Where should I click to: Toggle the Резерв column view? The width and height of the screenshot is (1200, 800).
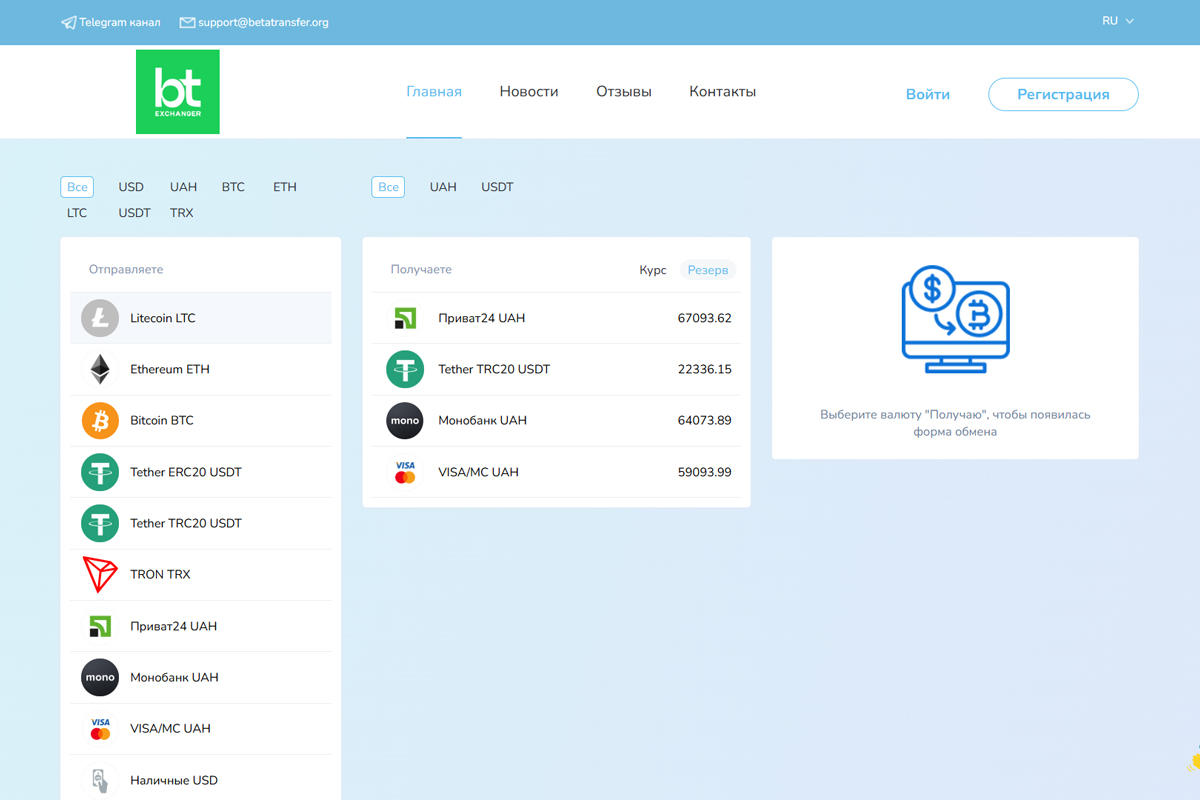708,270
